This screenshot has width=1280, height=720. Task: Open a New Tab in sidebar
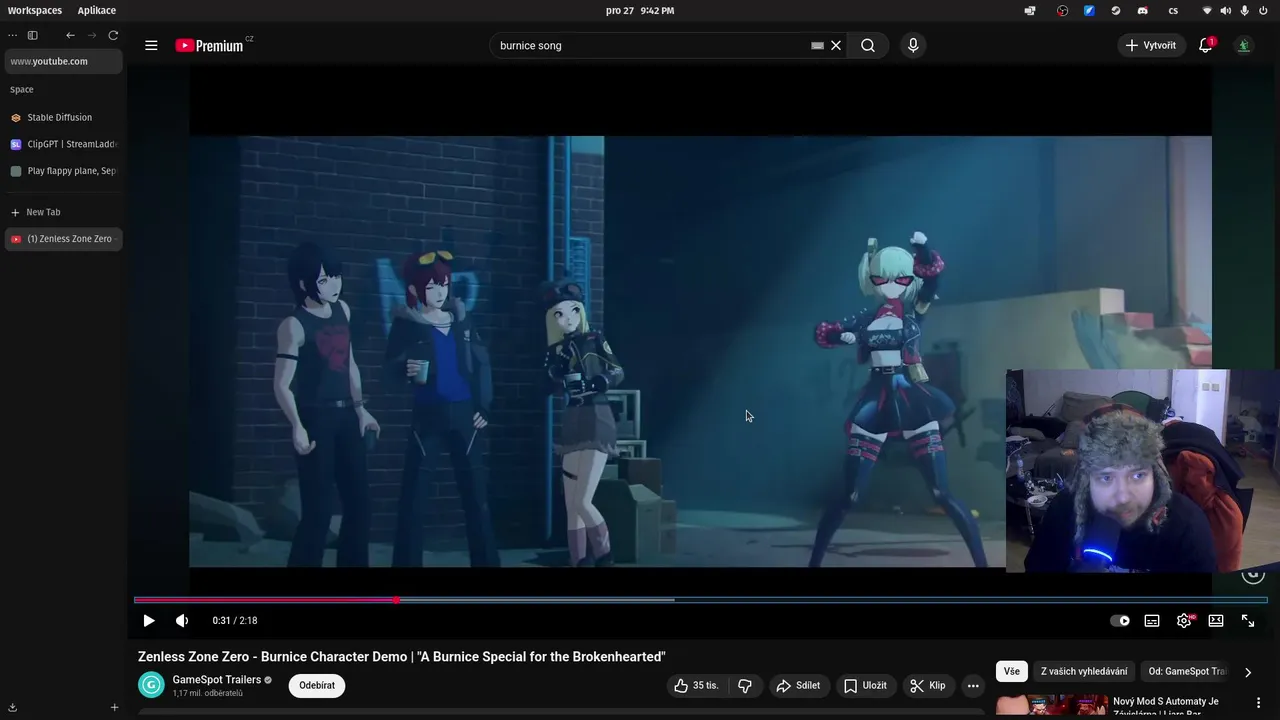(x=64, y=212)
